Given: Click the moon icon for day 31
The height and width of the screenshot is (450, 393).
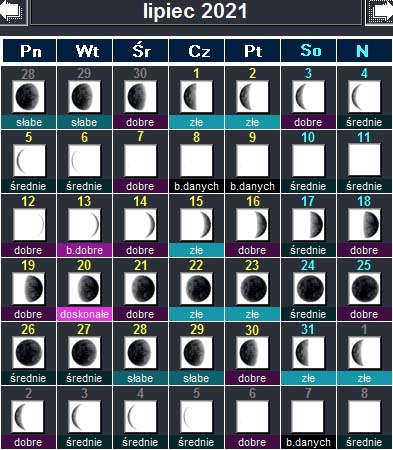Looking at the screenshot, I should pos(308,353).
